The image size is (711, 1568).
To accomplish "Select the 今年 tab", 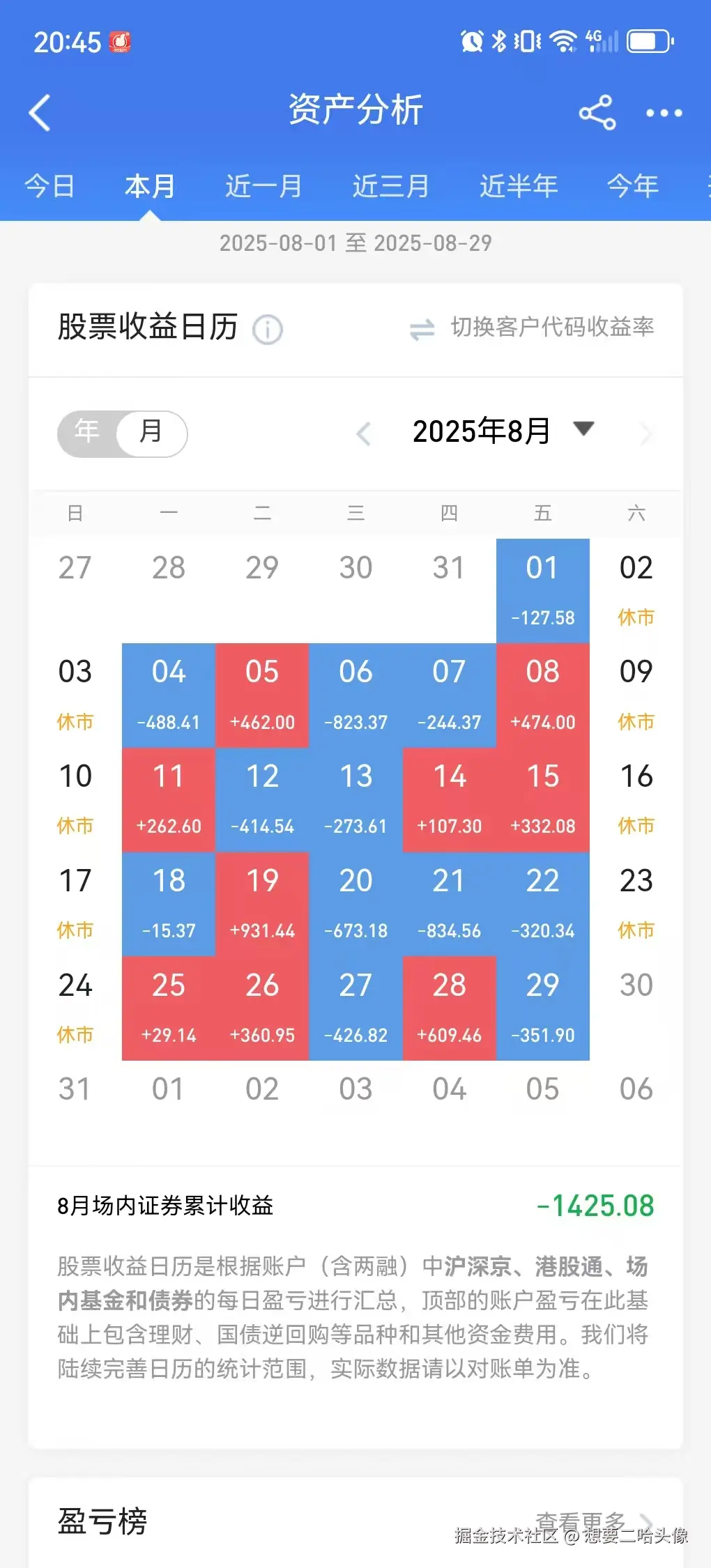I will 632,186.
